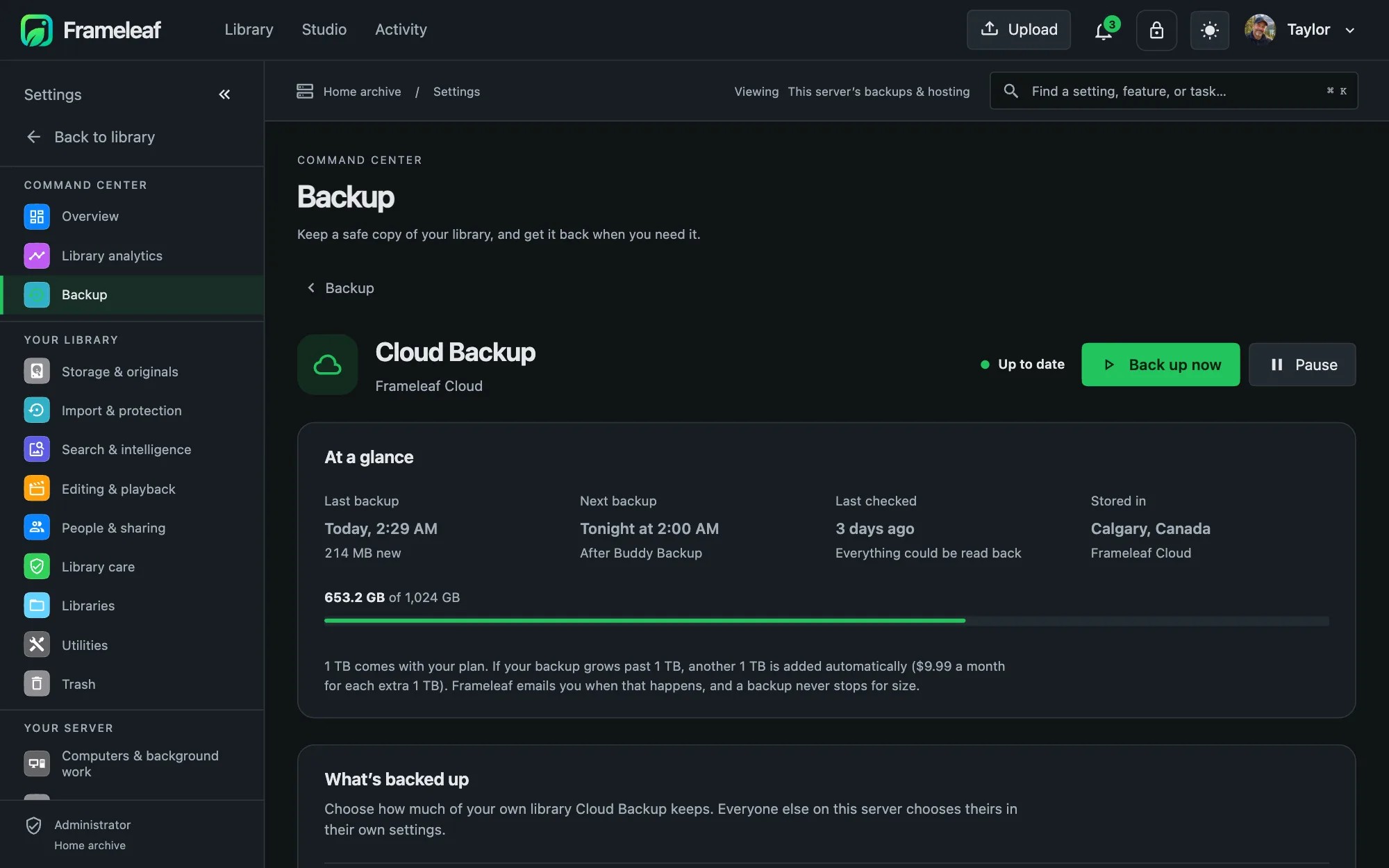
Task: Pause the cloud backup
Action: (x=1302, y=365)
